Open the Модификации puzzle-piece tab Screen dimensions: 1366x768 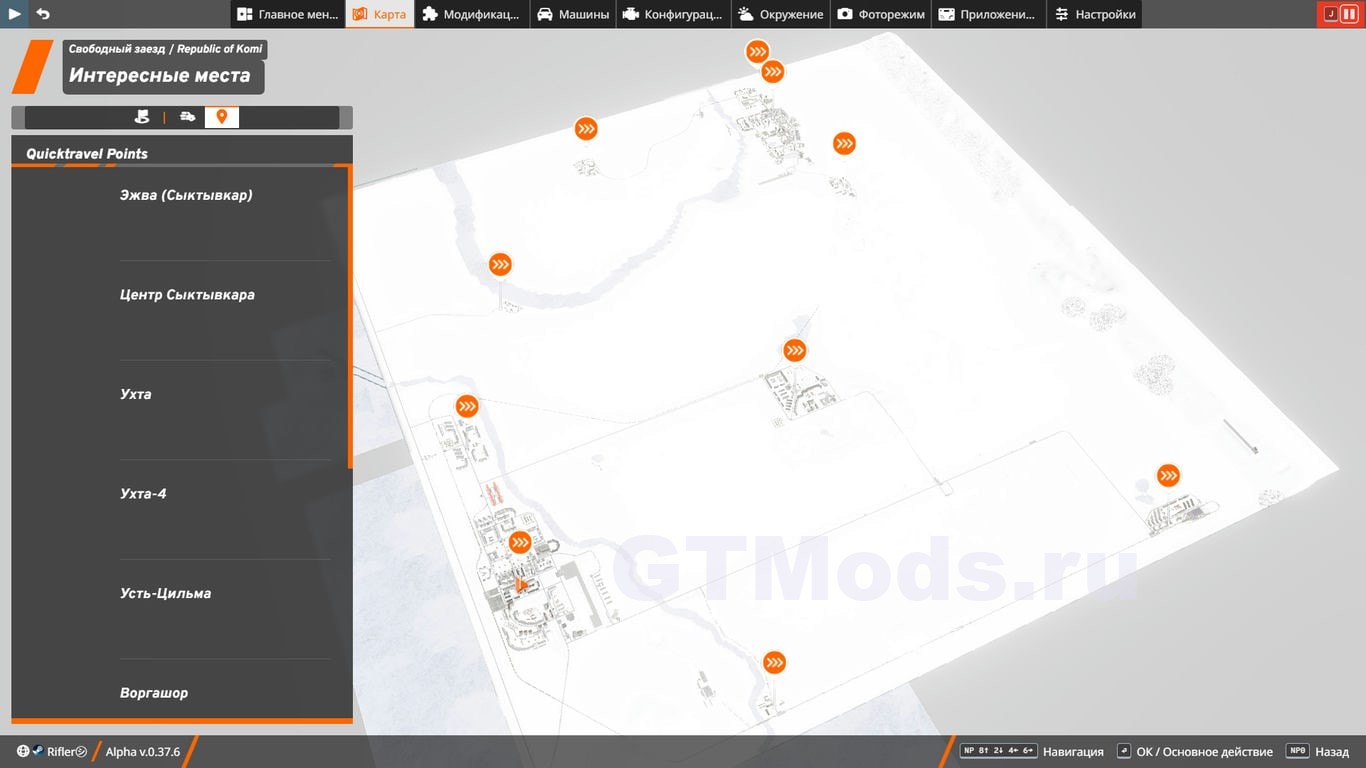tap(470, 14)
